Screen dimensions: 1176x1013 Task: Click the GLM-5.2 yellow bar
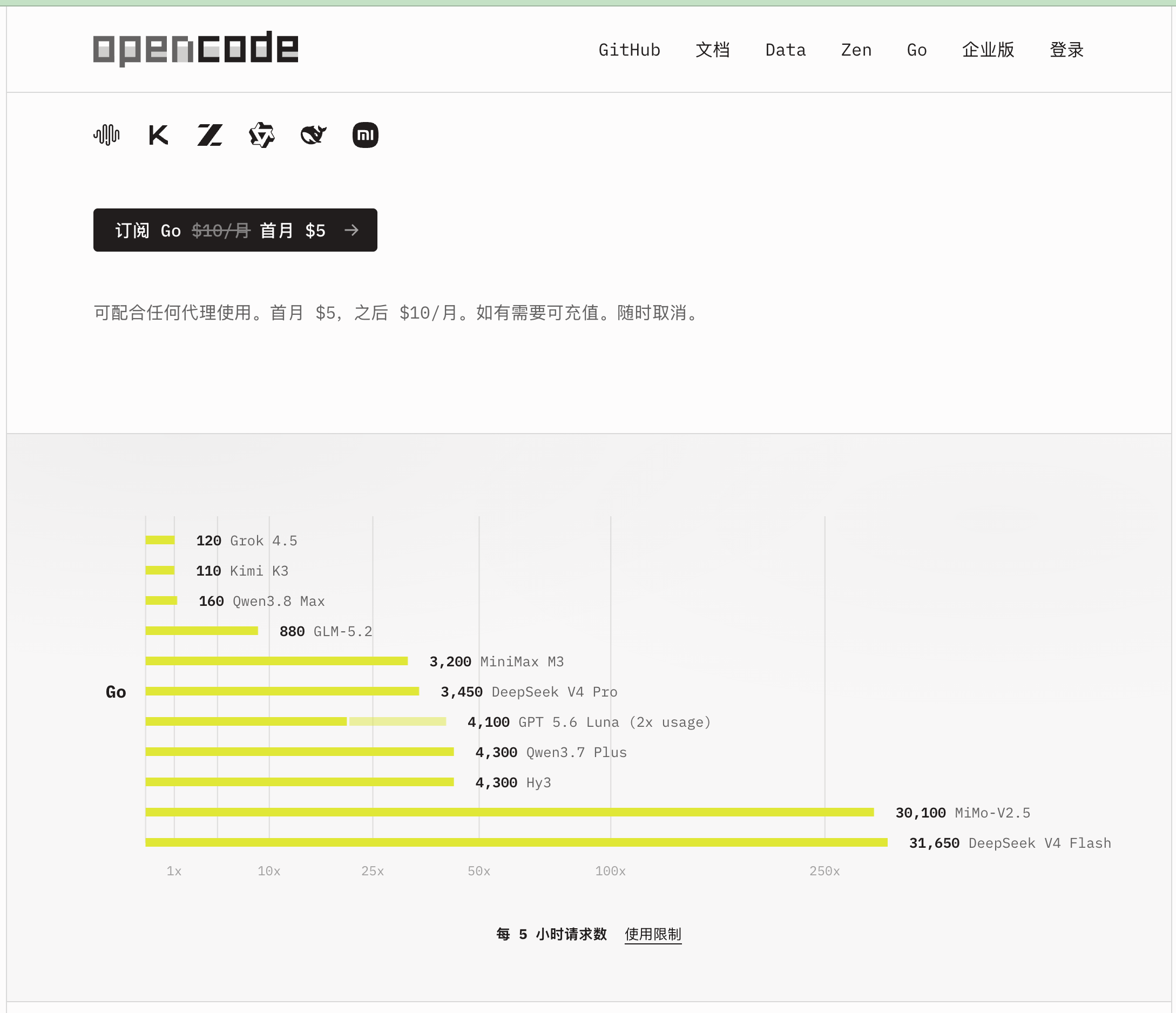coord(201,631)
